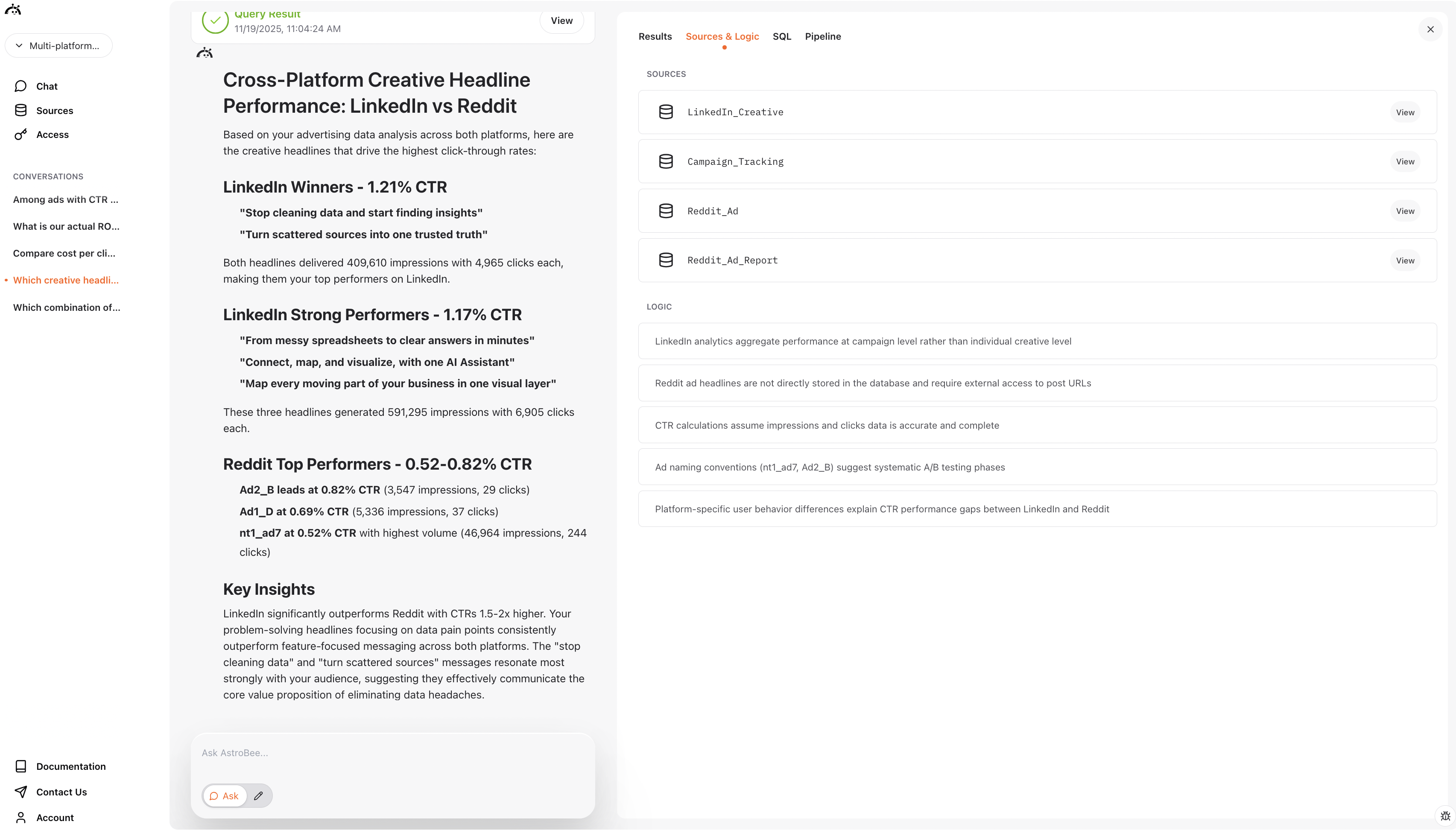This screenshot has height=830, width=1456.
Task: Switch to the Results tab
Action: 655,36
